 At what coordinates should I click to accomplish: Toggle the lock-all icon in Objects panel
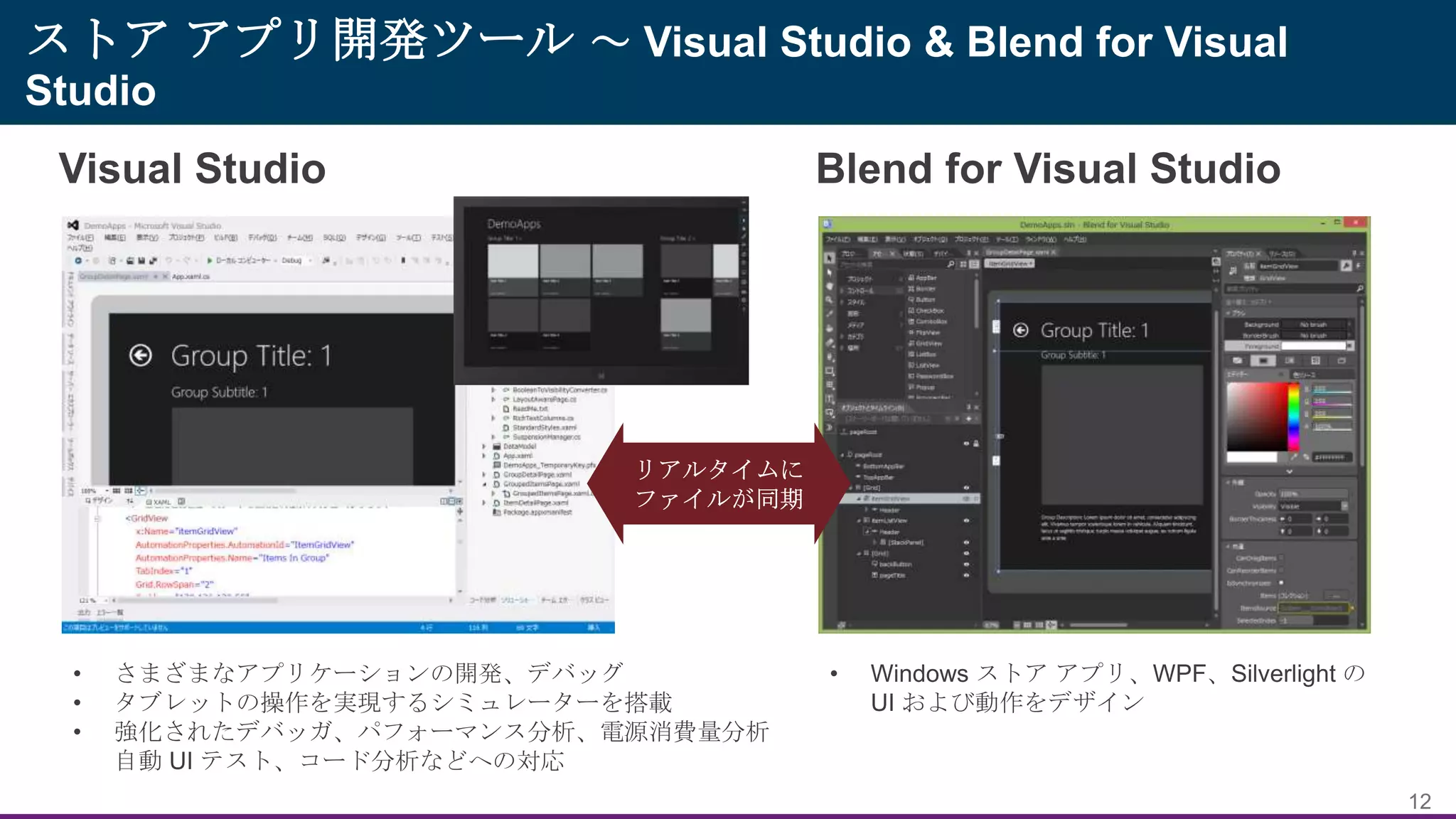tap(976, 444)
